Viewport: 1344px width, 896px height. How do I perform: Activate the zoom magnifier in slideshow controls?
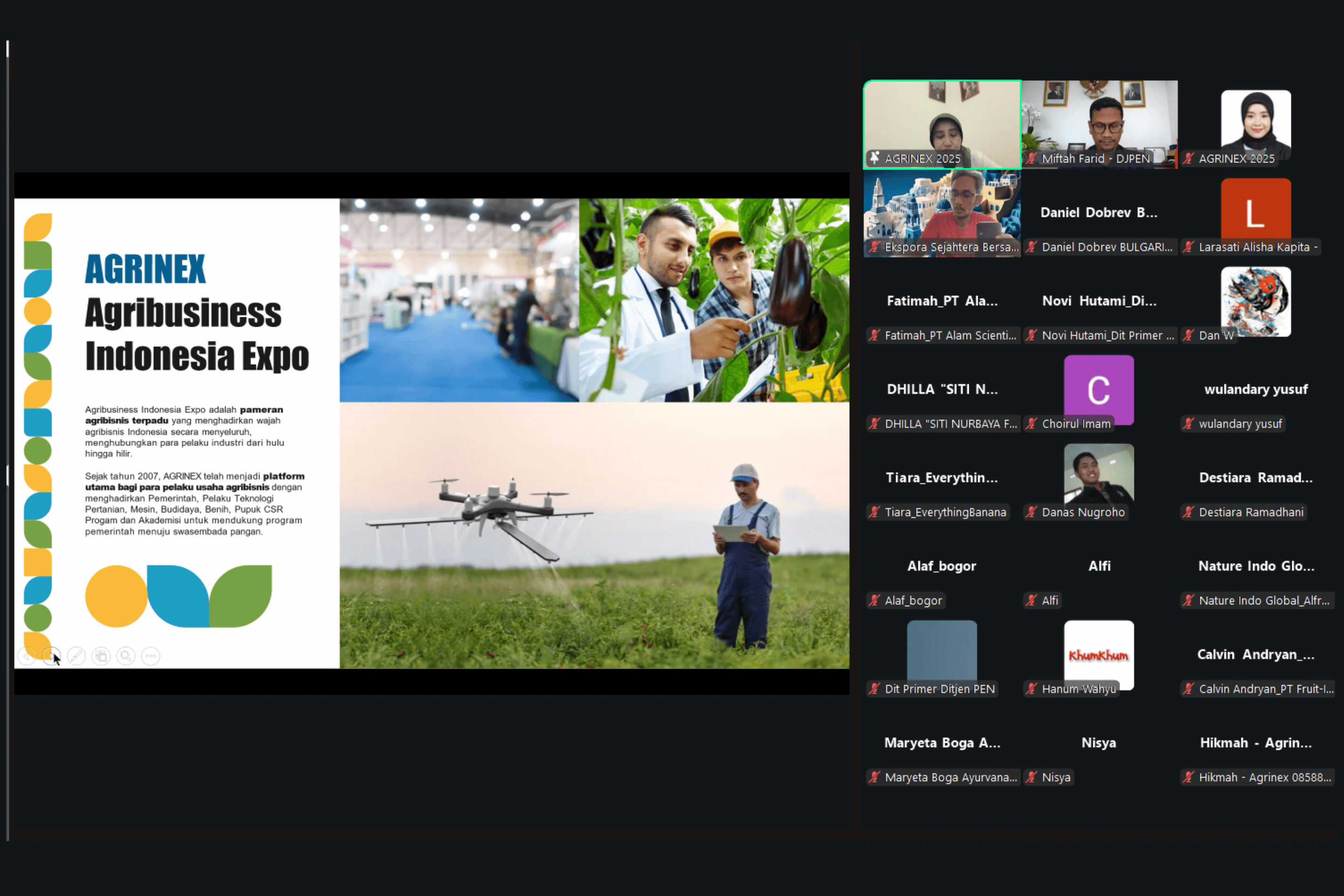coord(126,655)
